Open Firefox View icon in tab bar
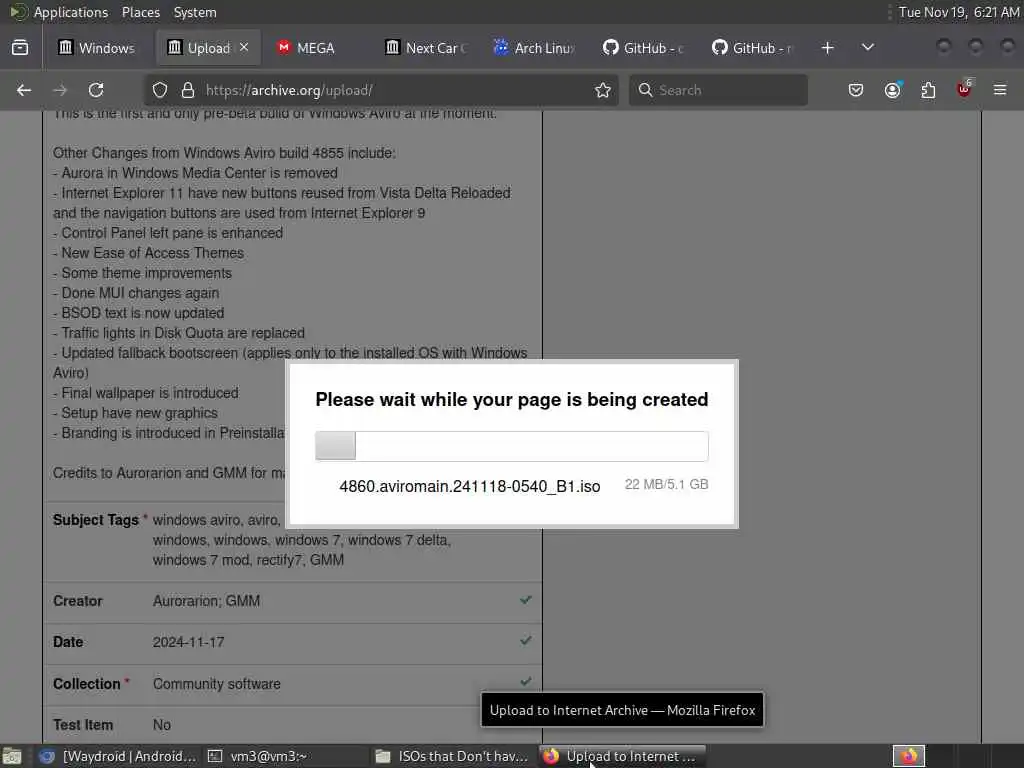Screen dimensions: 1024x768 (20, 48)
